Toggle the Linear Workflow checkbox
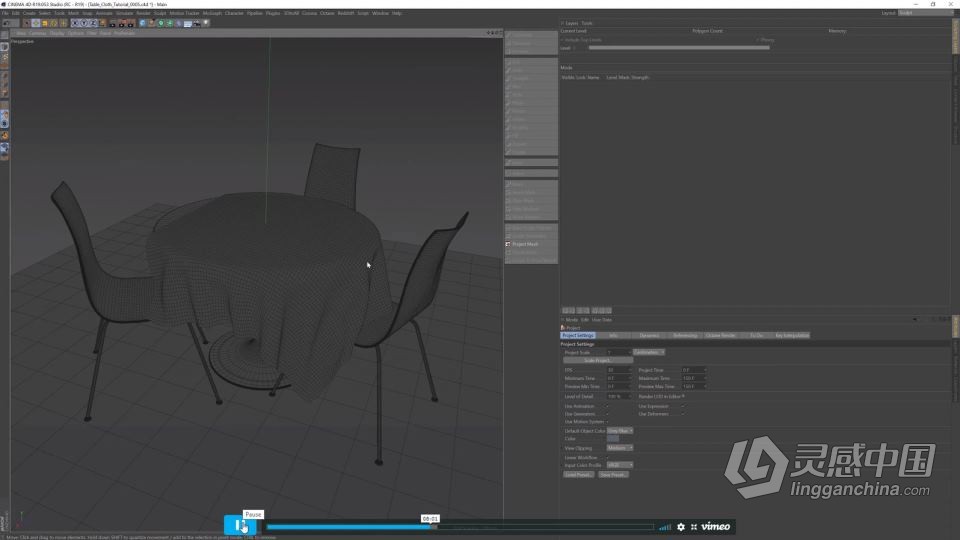 pos(607,457)
